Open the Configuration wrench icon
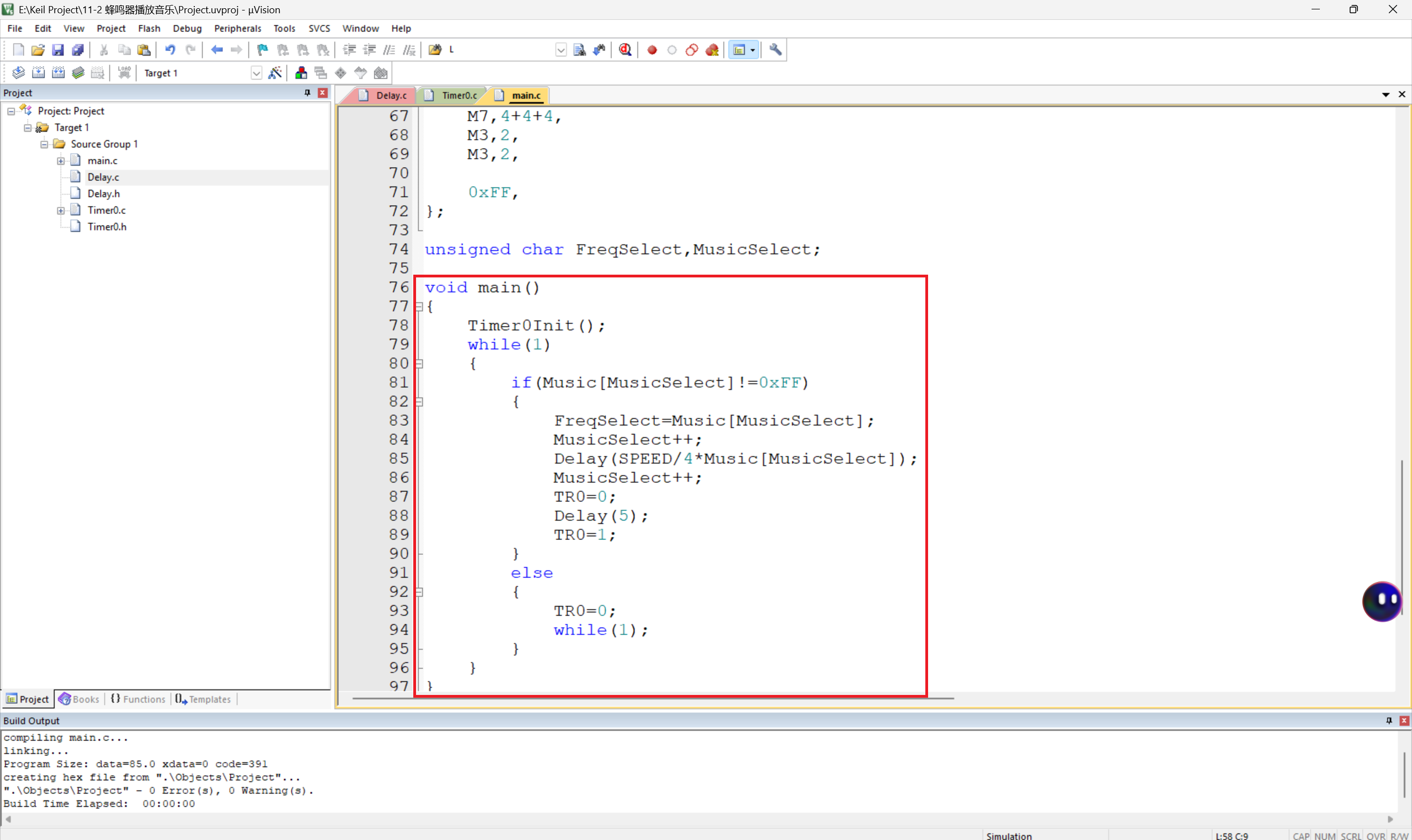Viewport: 1412px width, 840px height. tap(775, 50)
